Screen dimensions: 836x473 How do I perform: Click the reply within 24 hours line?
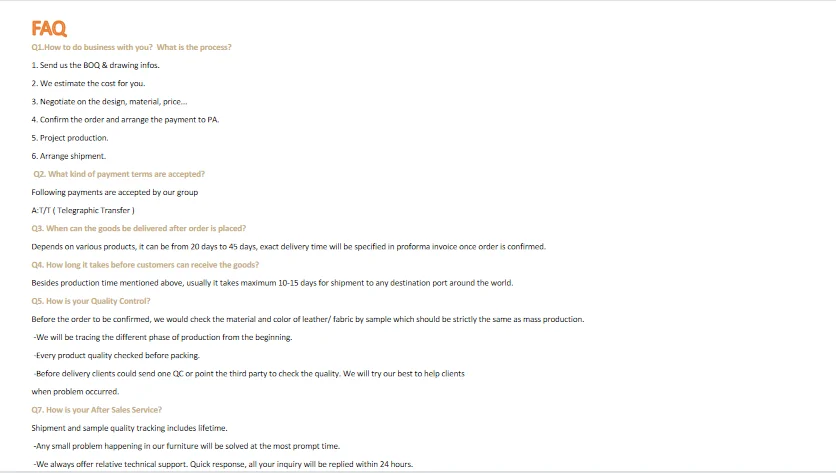point(223,464)
